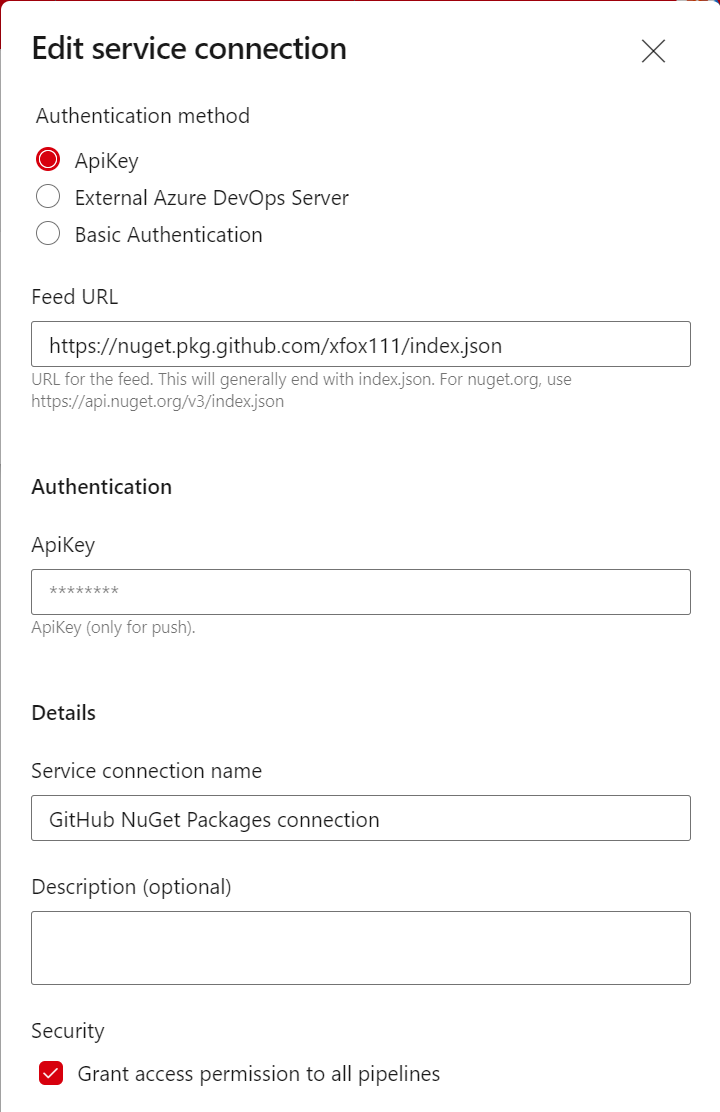Click the index.json feed description text

pos(300,379)
